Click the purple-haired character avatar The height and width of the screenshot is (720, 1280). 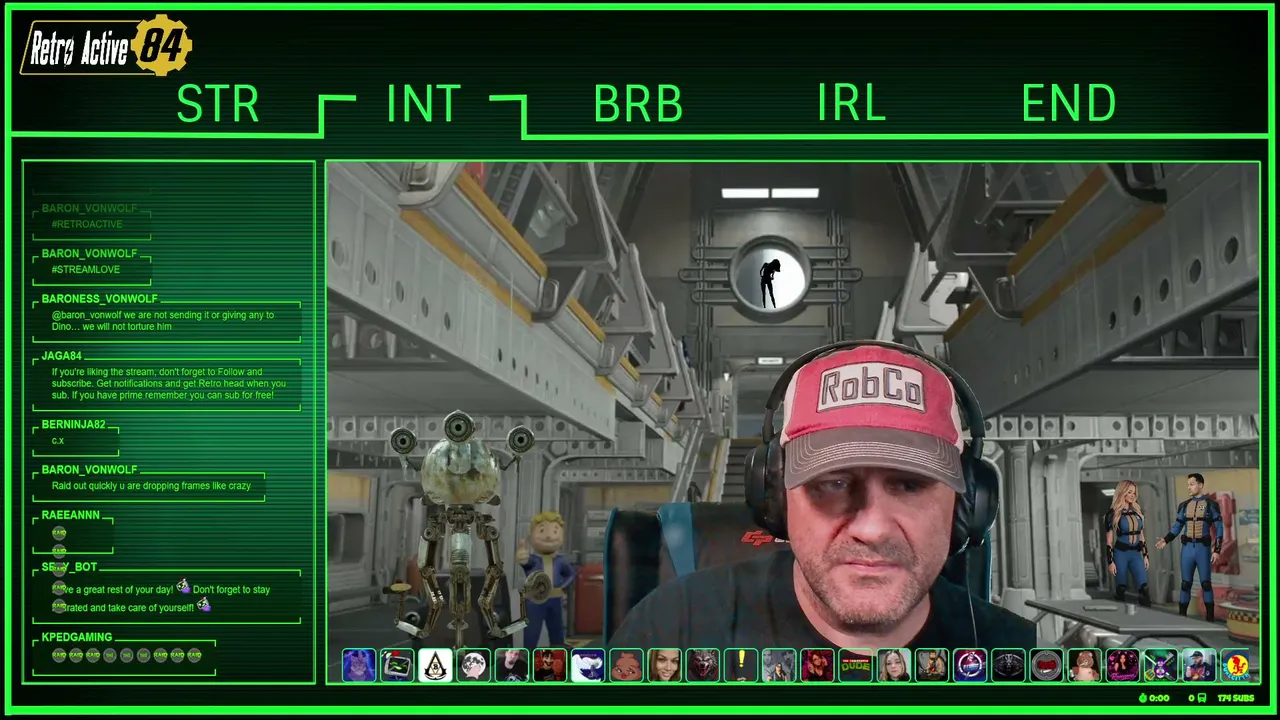(359, 665)
